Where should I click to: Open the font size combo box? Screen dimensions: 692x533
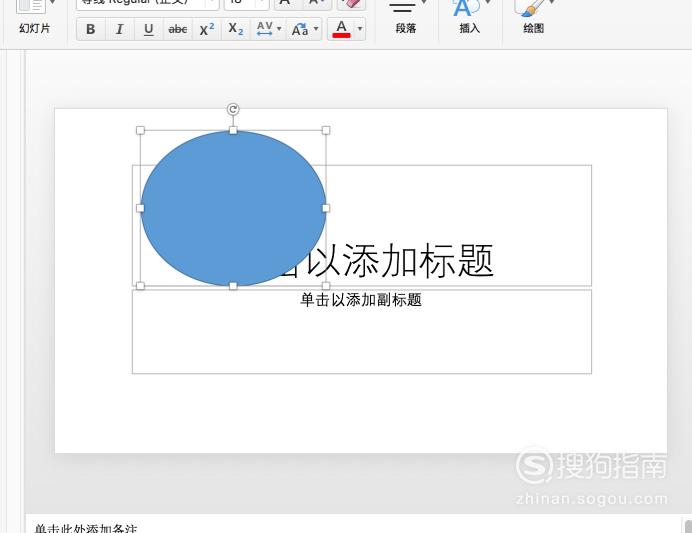(x=246, y=4)
